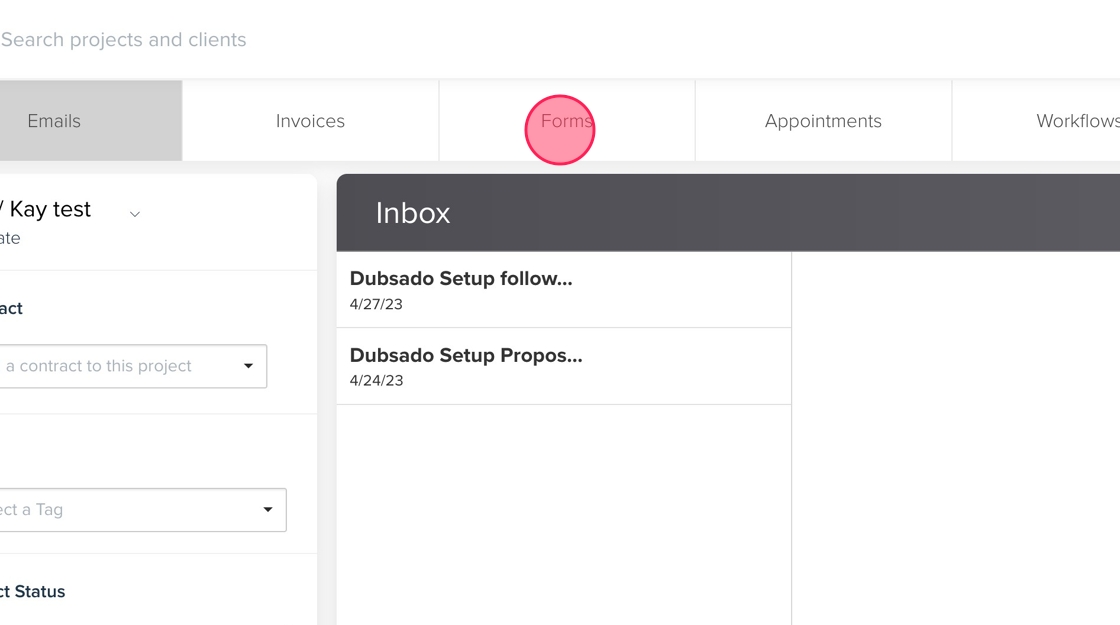Click the Project Status heading
The height and width of the screenshot is (625, 1120).
[33, 591]
